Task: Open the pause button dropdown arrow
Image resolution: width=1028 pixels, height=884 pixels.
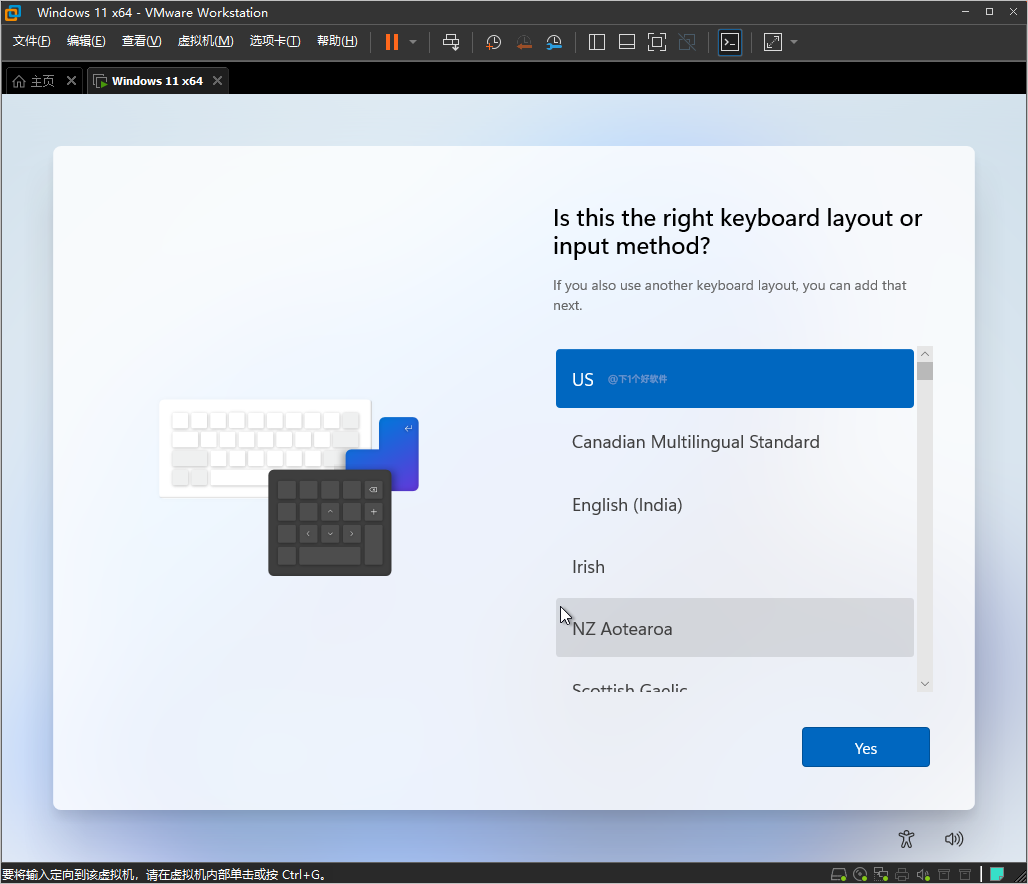Action: click(412, 42)
